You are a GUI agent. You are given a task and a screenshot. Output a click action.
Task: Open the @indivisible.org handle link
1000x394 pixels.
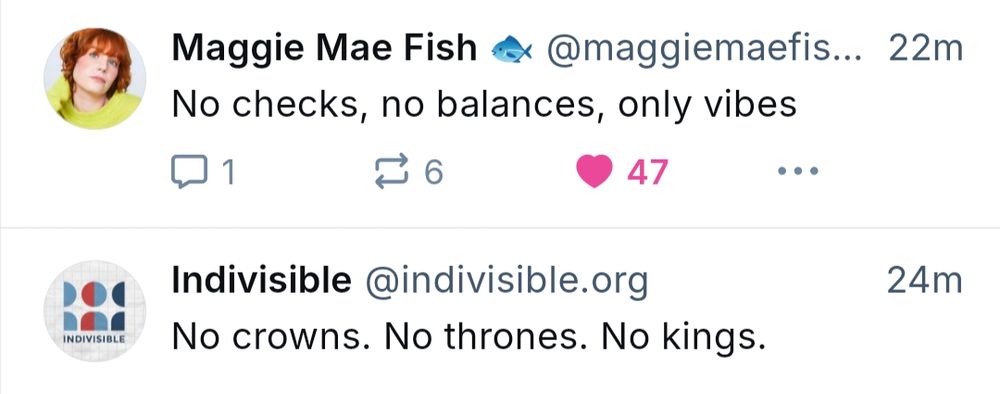506,282
